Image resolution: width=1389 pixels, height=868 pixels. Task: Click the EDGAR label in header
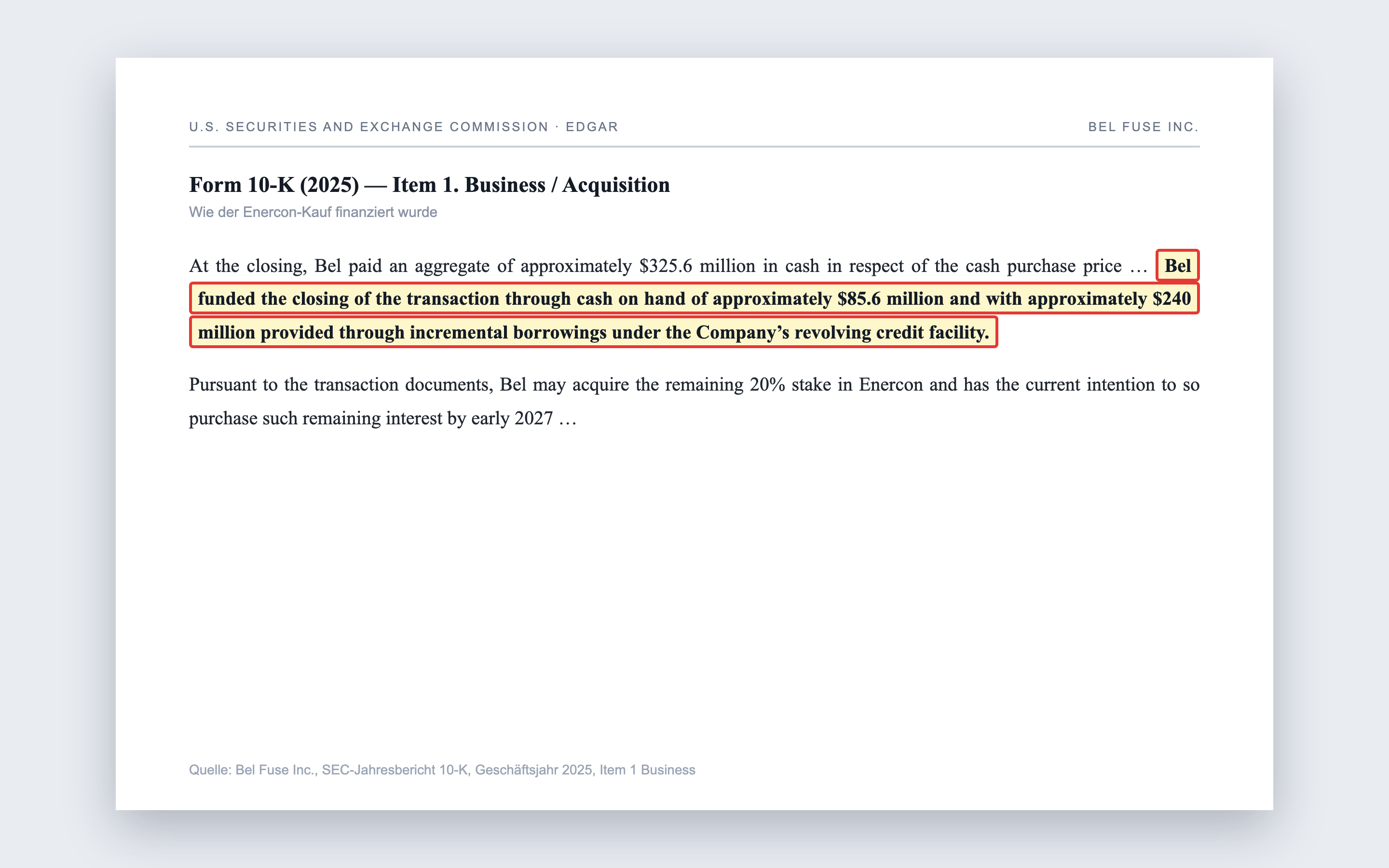592,127
